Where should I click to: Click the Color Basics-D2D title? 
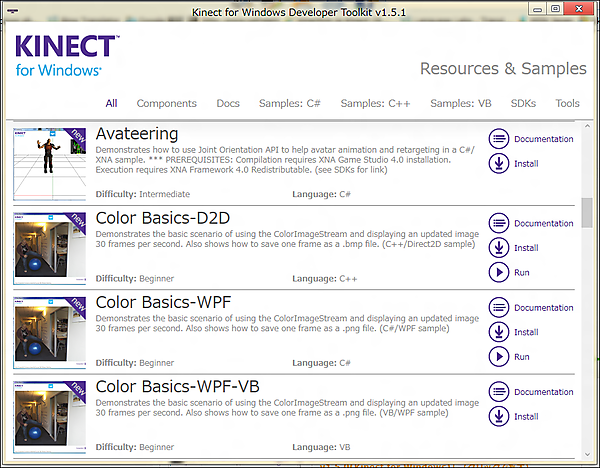[163, 218]
